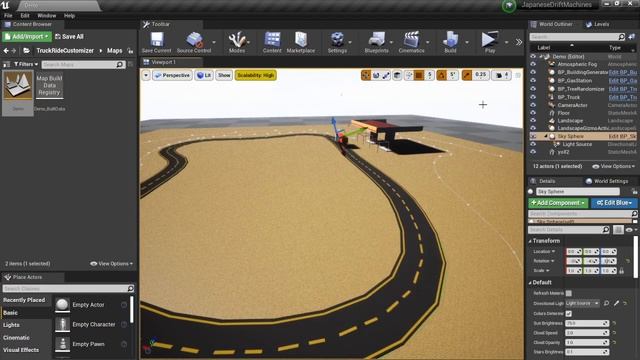The width and height of the screenshot is (640, 360).
Task: Open World Outliner View Options
Action: (613, 166)
